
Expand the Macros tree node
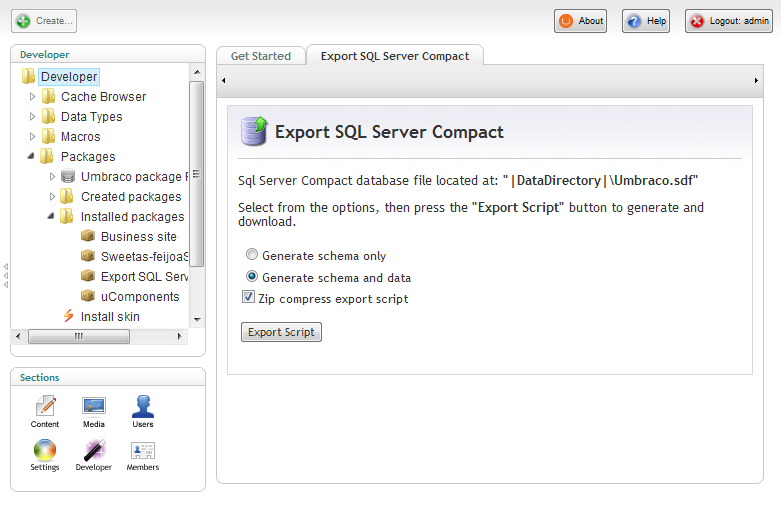(x=32, y=136)
